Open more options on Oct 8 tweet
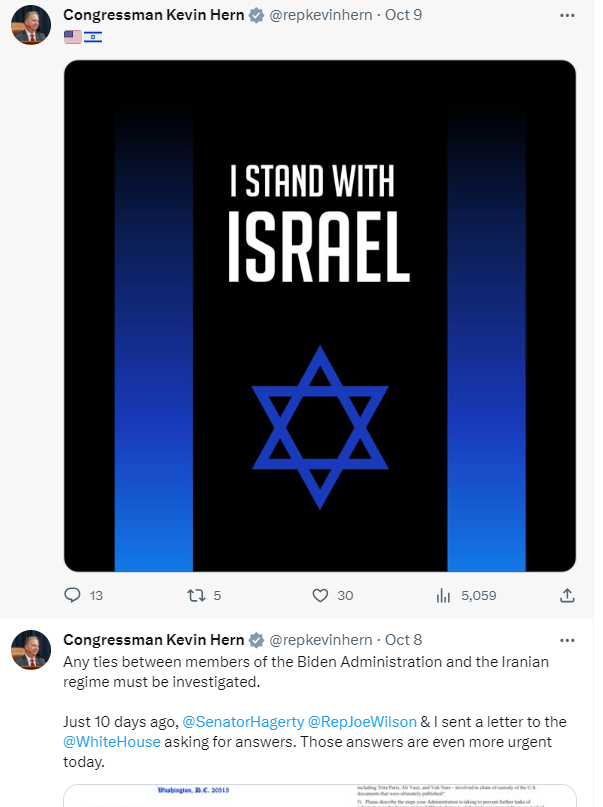Screen dimensions: 603x807 567,639
